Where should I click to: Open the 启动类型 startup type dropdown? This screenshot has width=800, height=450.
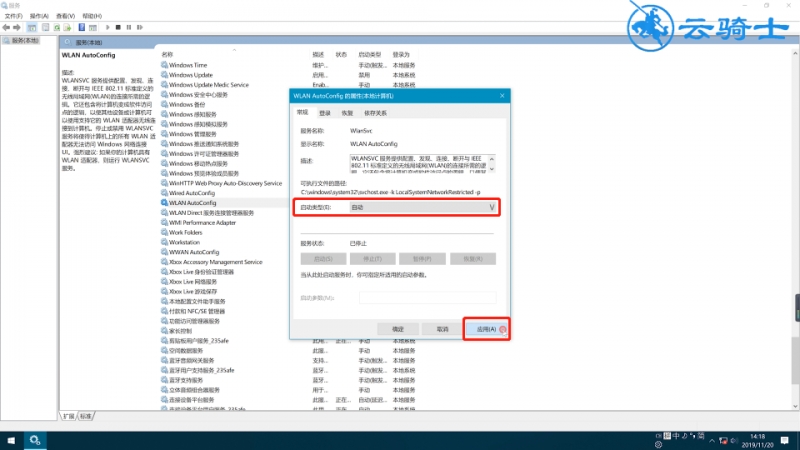(422, 207)
